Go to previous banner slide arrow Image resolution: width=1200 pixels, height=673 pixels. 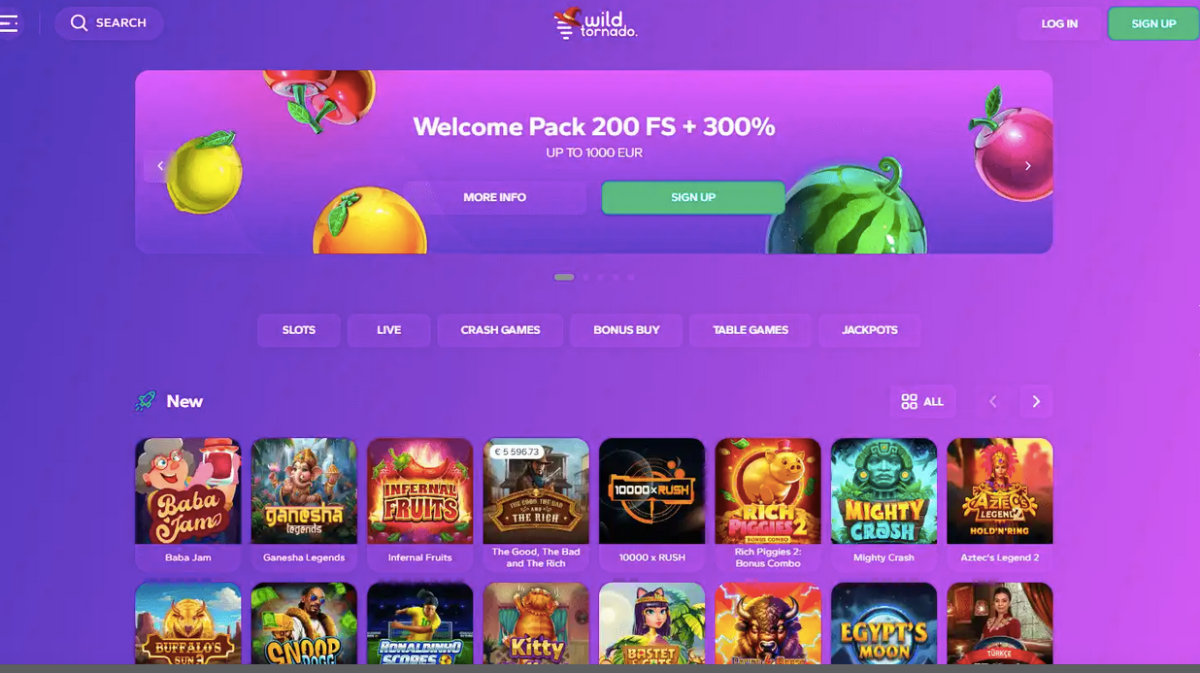pyautogui.click(x=160, y=166)
